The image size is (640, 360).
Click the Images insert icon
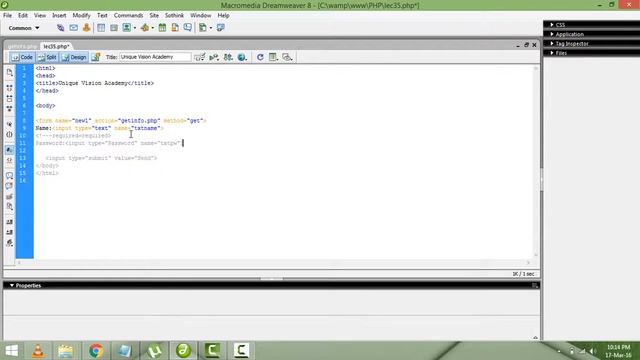coord(127,28)
